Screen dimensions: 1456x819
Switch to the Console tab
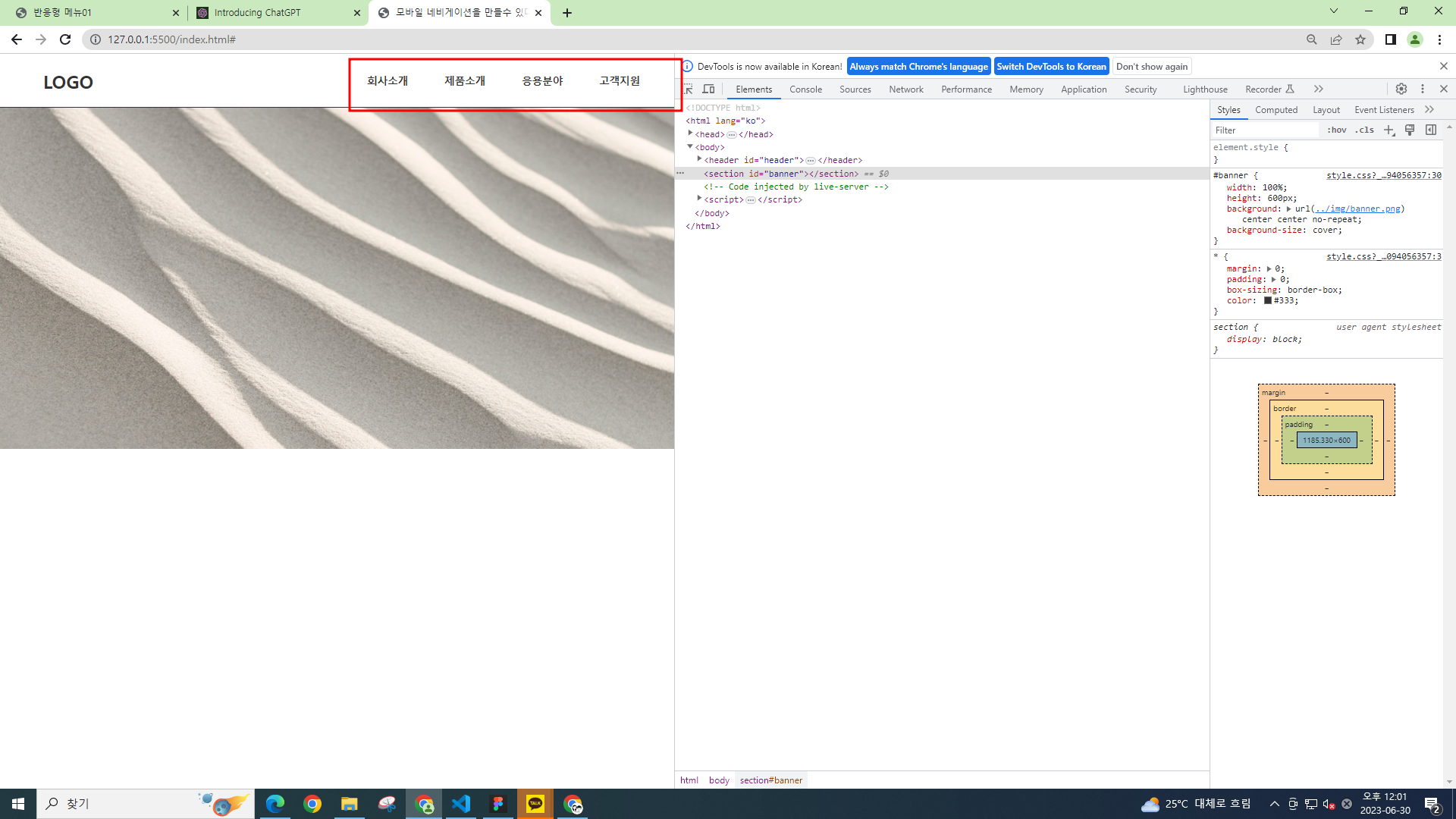click(x=805, y=89)
